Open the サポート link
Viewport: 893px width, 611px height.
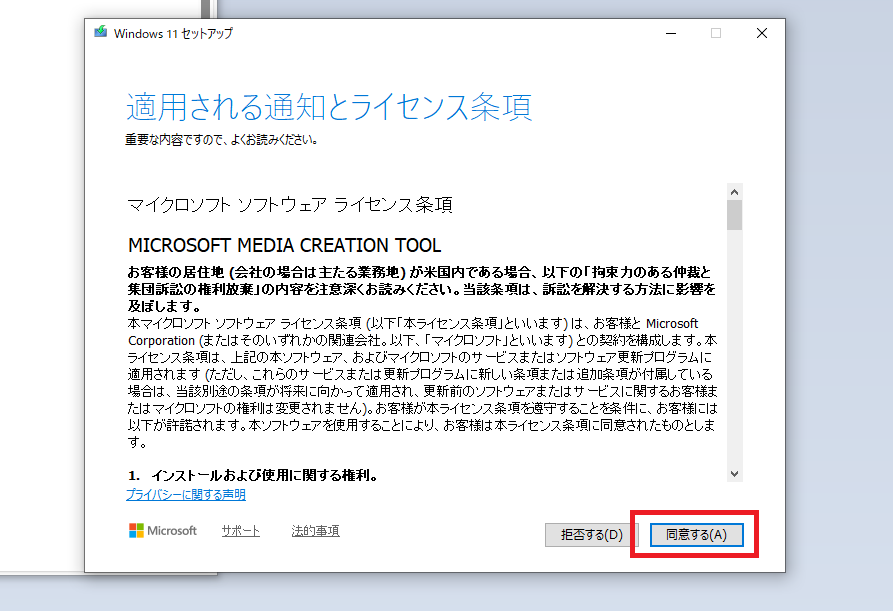tap(240, 531)
